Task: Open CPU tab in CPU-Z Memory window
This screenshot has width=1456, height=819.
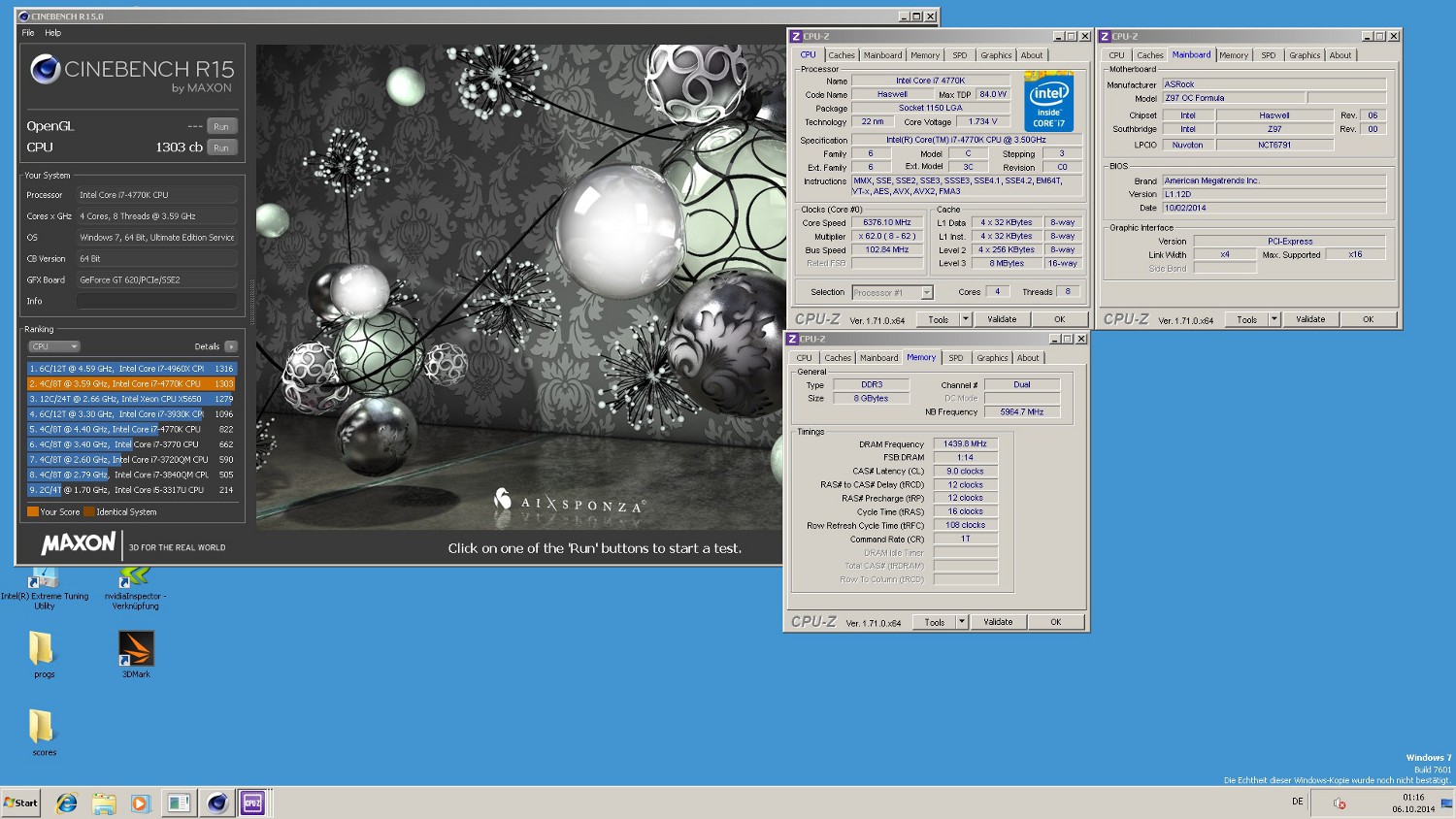Action: coord(804,358)
